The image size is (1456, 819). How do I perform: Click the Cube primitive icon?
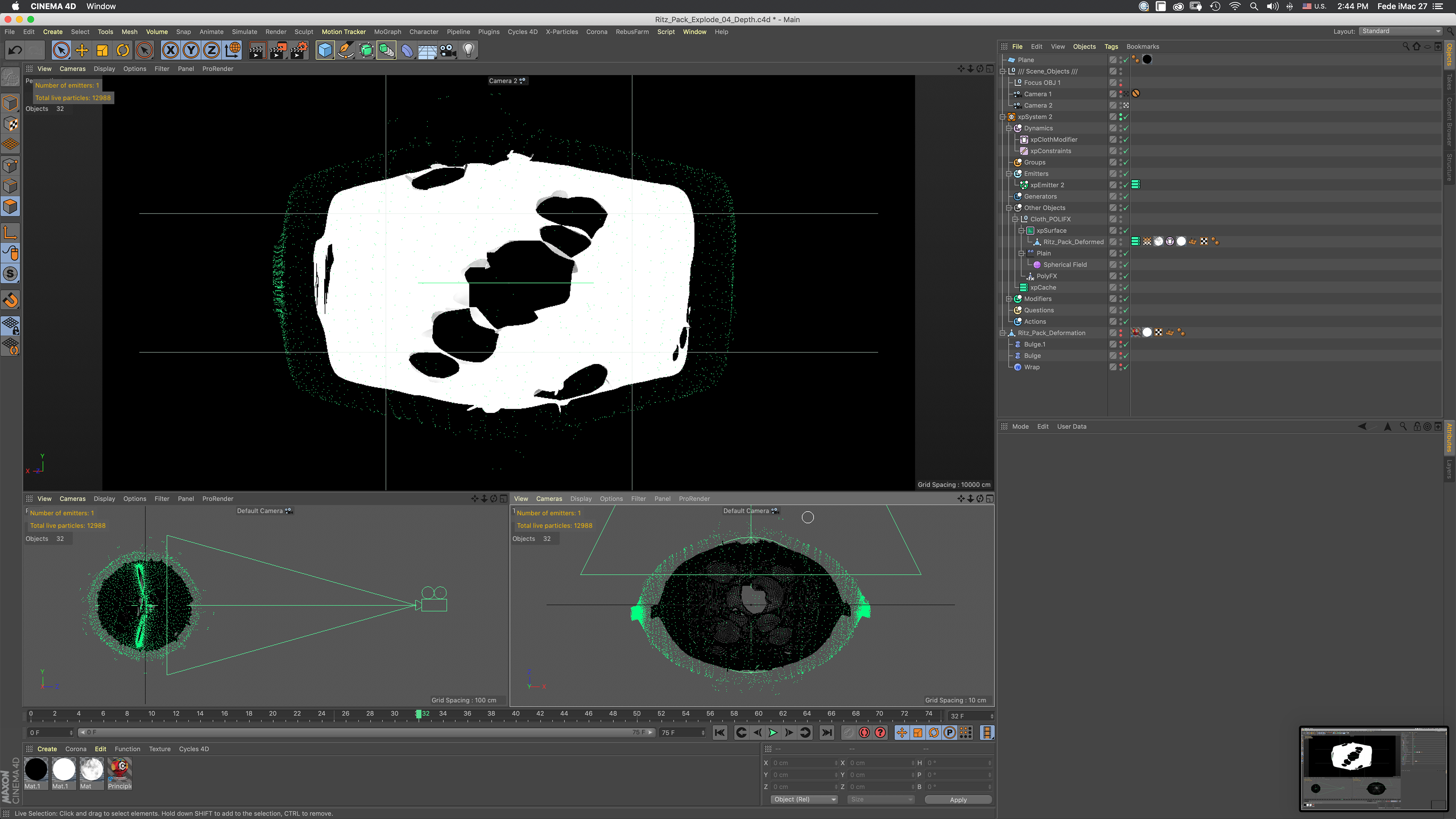pyautogui.click(x=325, y=50)
